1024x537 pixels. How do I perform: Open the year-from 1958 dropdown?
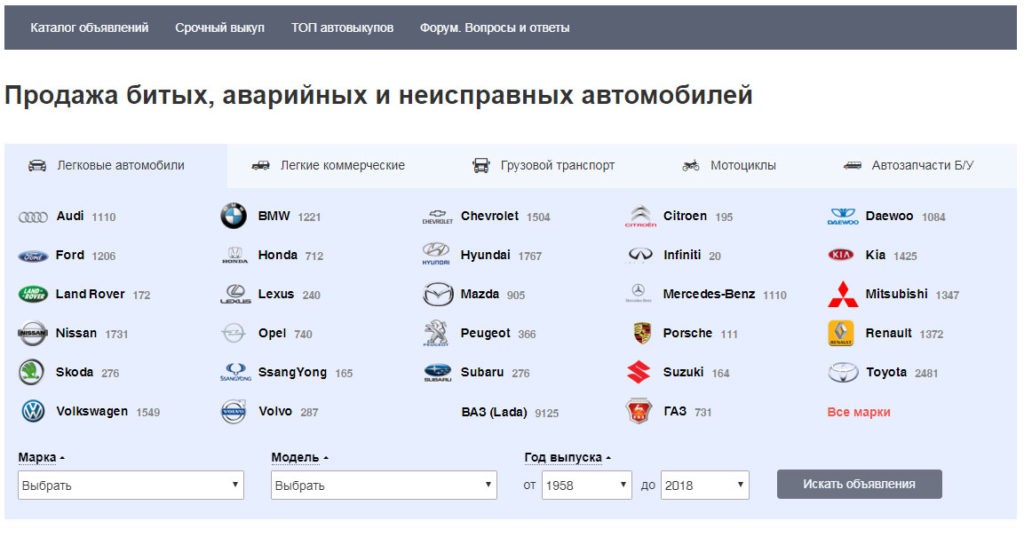click(587, 485)
